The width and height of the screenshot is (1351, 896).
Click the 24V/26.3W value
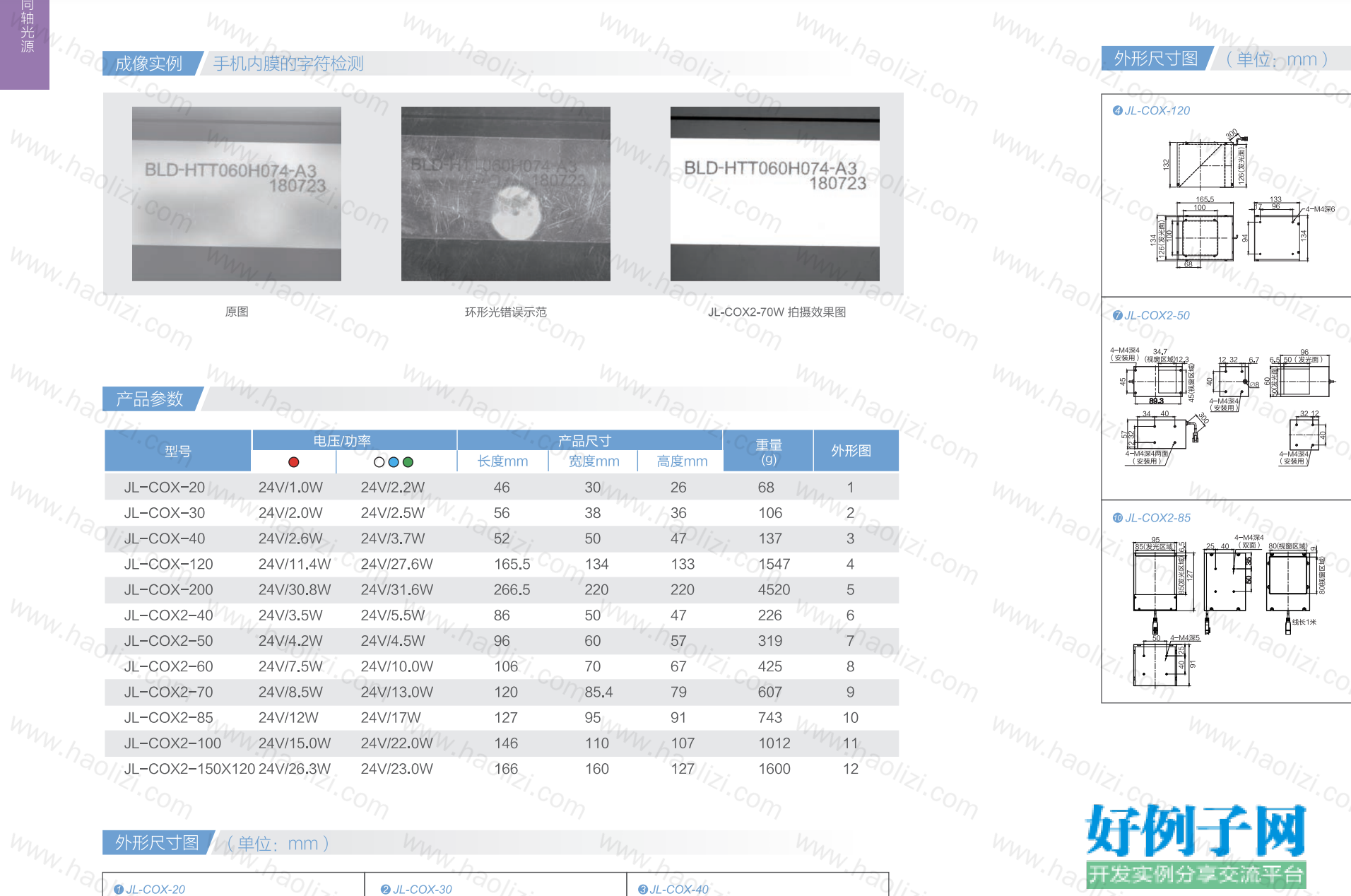pyautogui.click(x=295, y=769)
